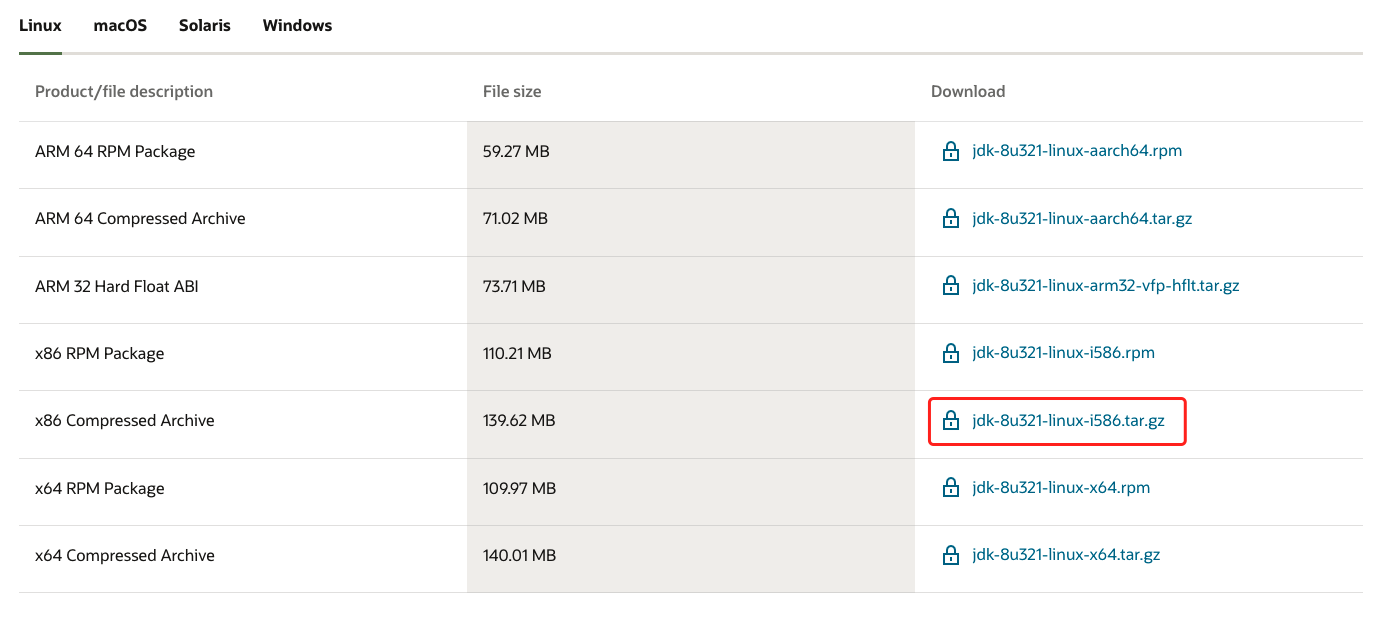This screenshot has height=638, width=1379.
Task: Download jdk-8u321-linux-i586.rpm
Action: coord(1063,353)
